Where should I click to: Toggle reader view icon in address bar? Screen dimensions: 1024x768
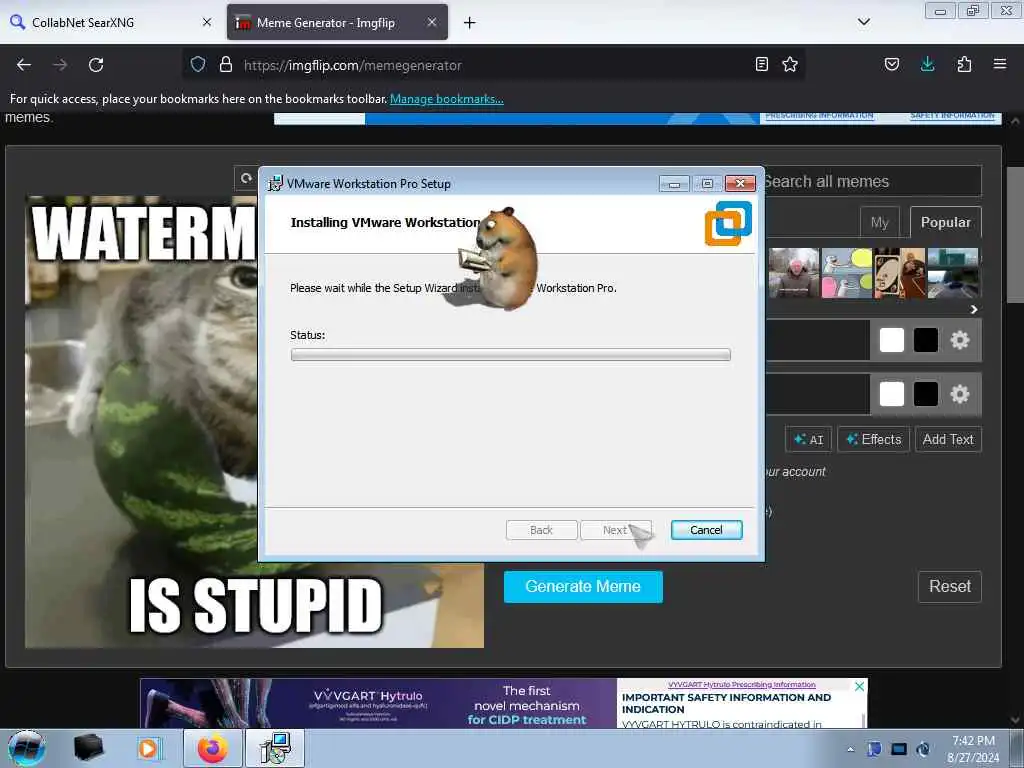coord(761,64)
